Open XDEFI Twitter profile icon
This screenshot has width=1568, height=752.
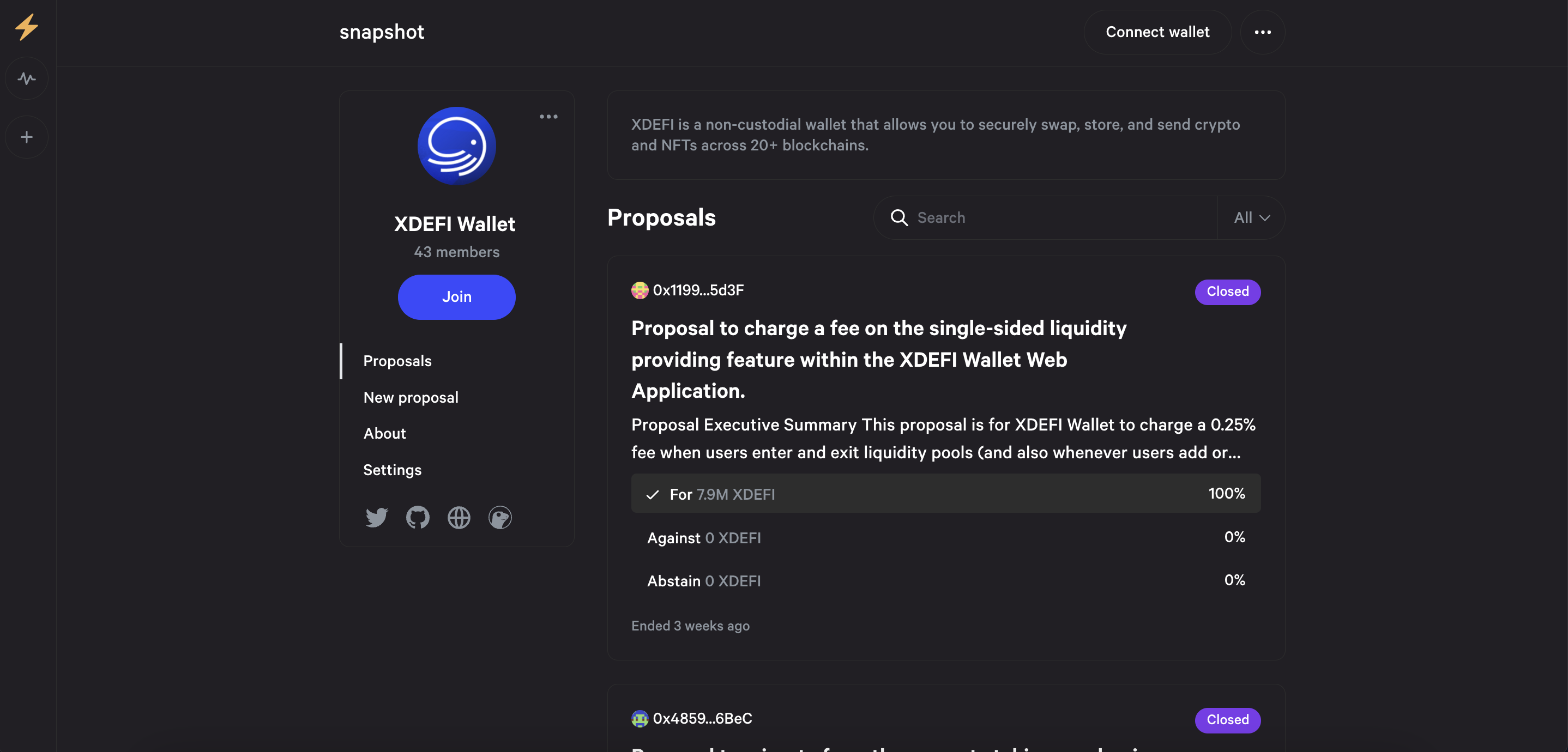pos(376,517)
